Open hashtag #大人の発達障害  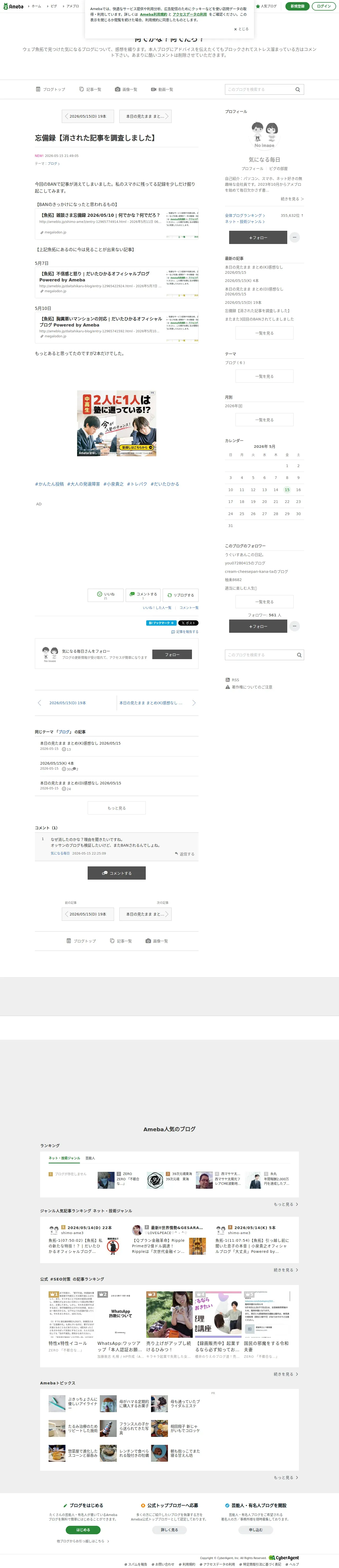coord(83,484)
